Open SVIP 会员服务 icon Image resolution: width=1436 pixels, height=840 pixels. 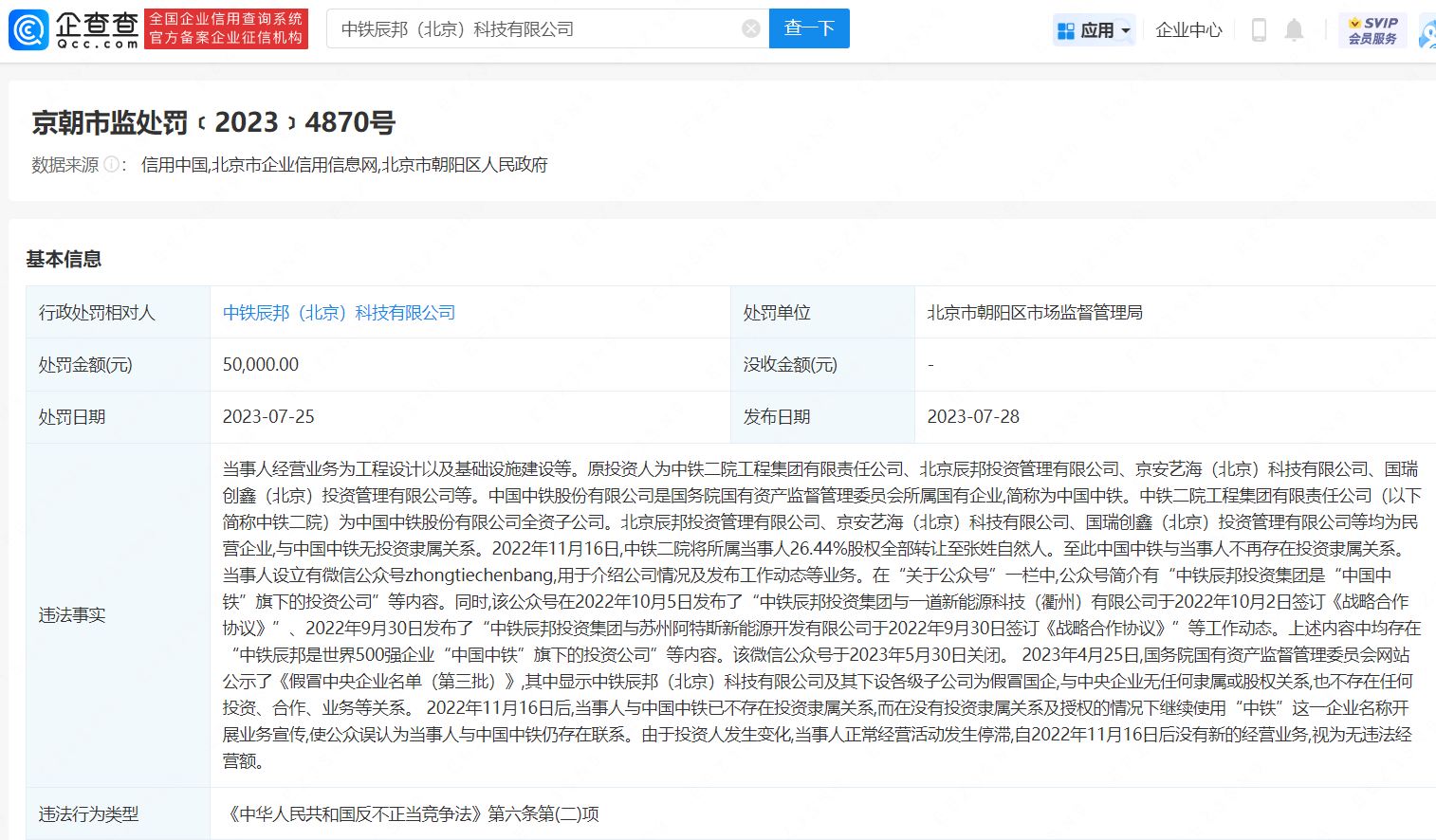click(x=1372, y=29)
